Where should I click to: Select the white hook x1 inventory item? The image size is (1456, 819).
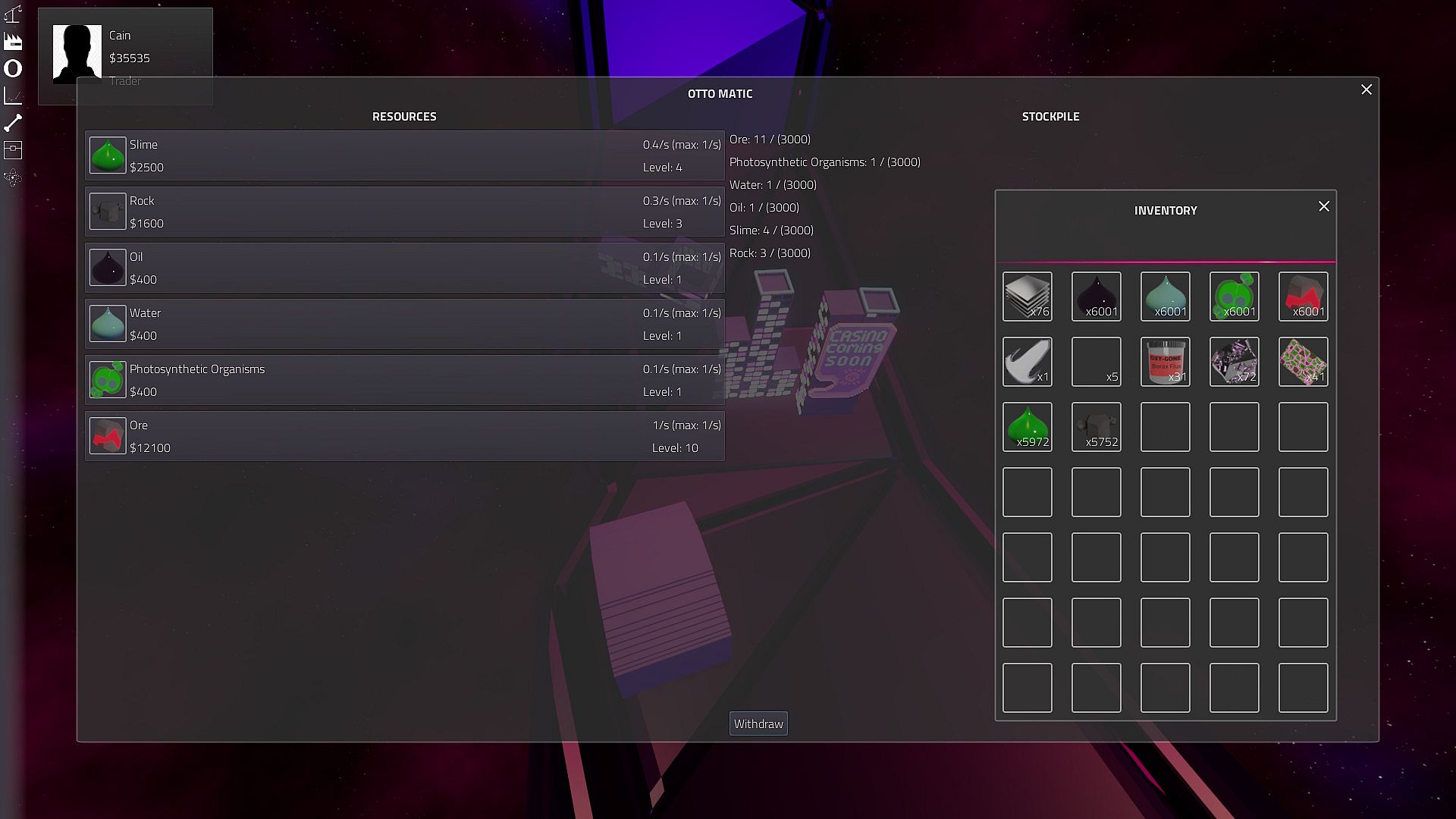click(x=1027, y=362)
